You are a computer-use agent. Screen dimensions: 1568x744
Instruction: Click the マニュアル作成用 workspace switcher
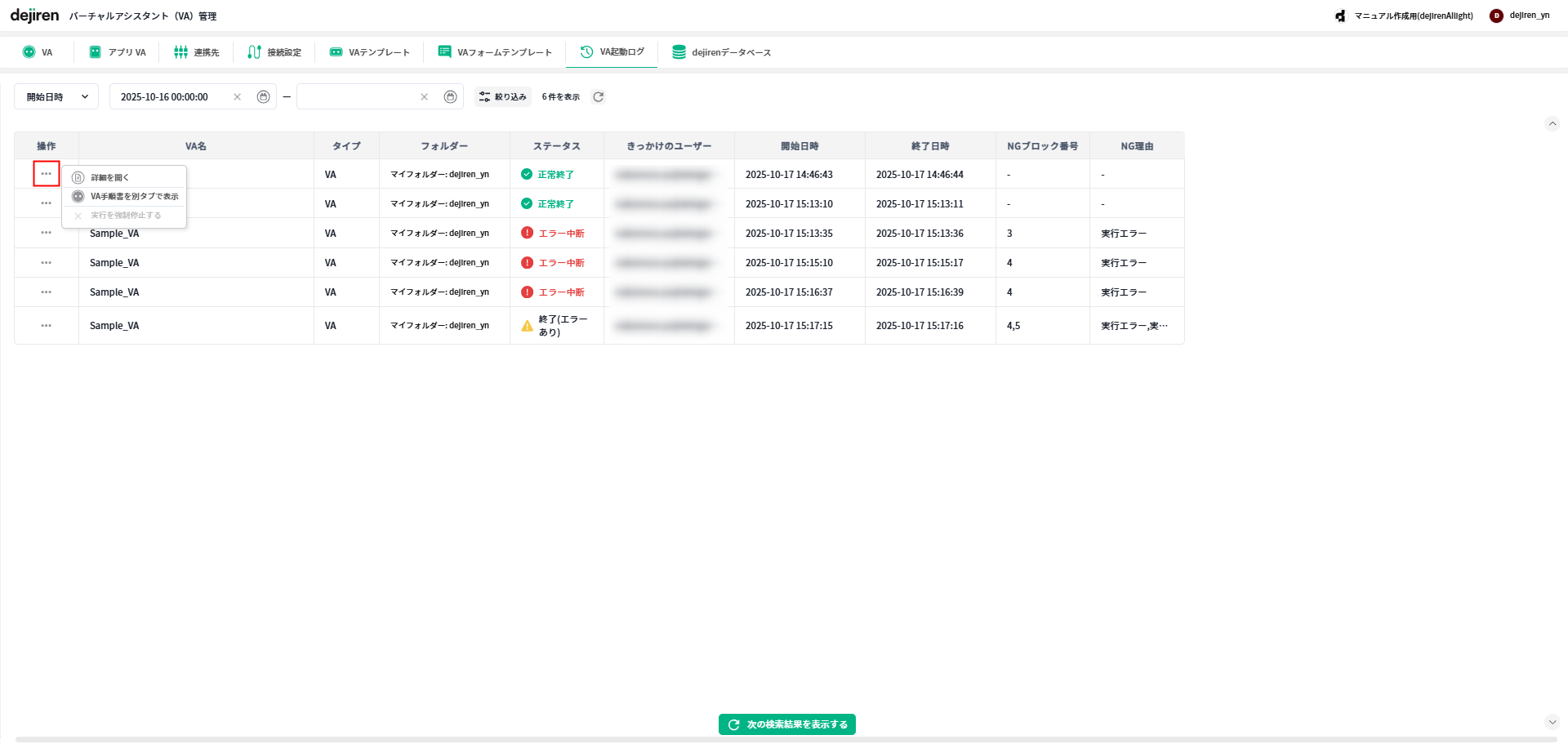pos(1405,16)
